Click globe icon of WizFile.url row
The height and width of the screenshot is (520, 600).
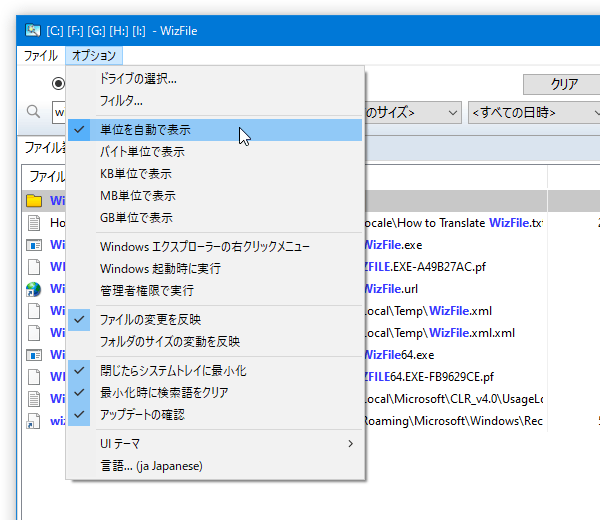(x=34, y=289)
